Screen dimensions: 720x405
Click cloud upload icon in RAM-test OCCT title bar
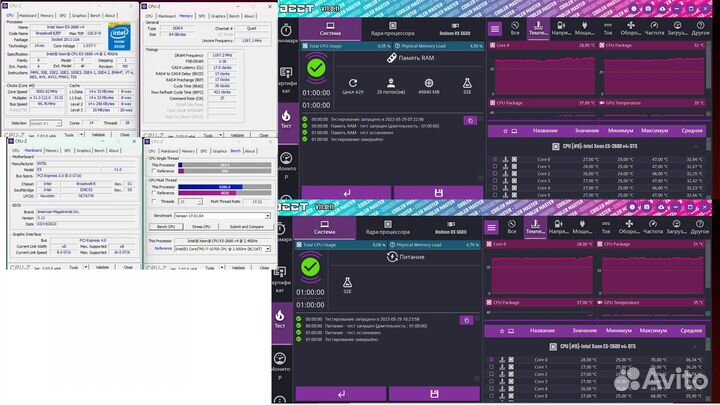point(662,9)
